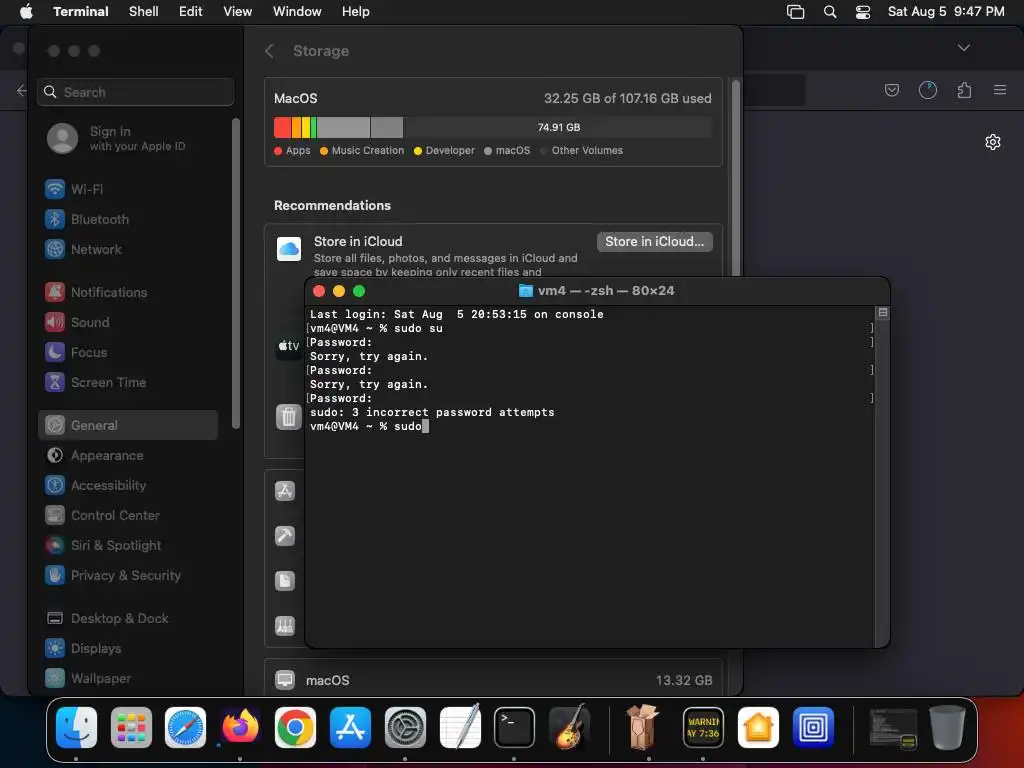1024x768 pixels.
Task: Select Focus in settings sidebar
Action: 76,353
